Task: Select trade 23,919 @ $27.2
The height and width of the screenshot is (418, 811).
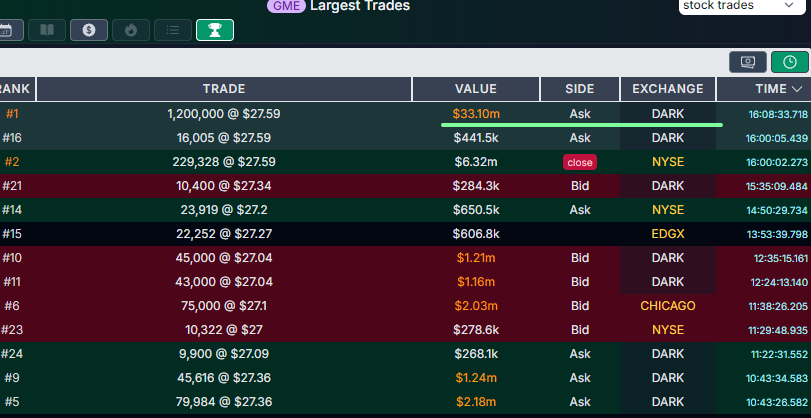Action: click(x=224, y=210)
